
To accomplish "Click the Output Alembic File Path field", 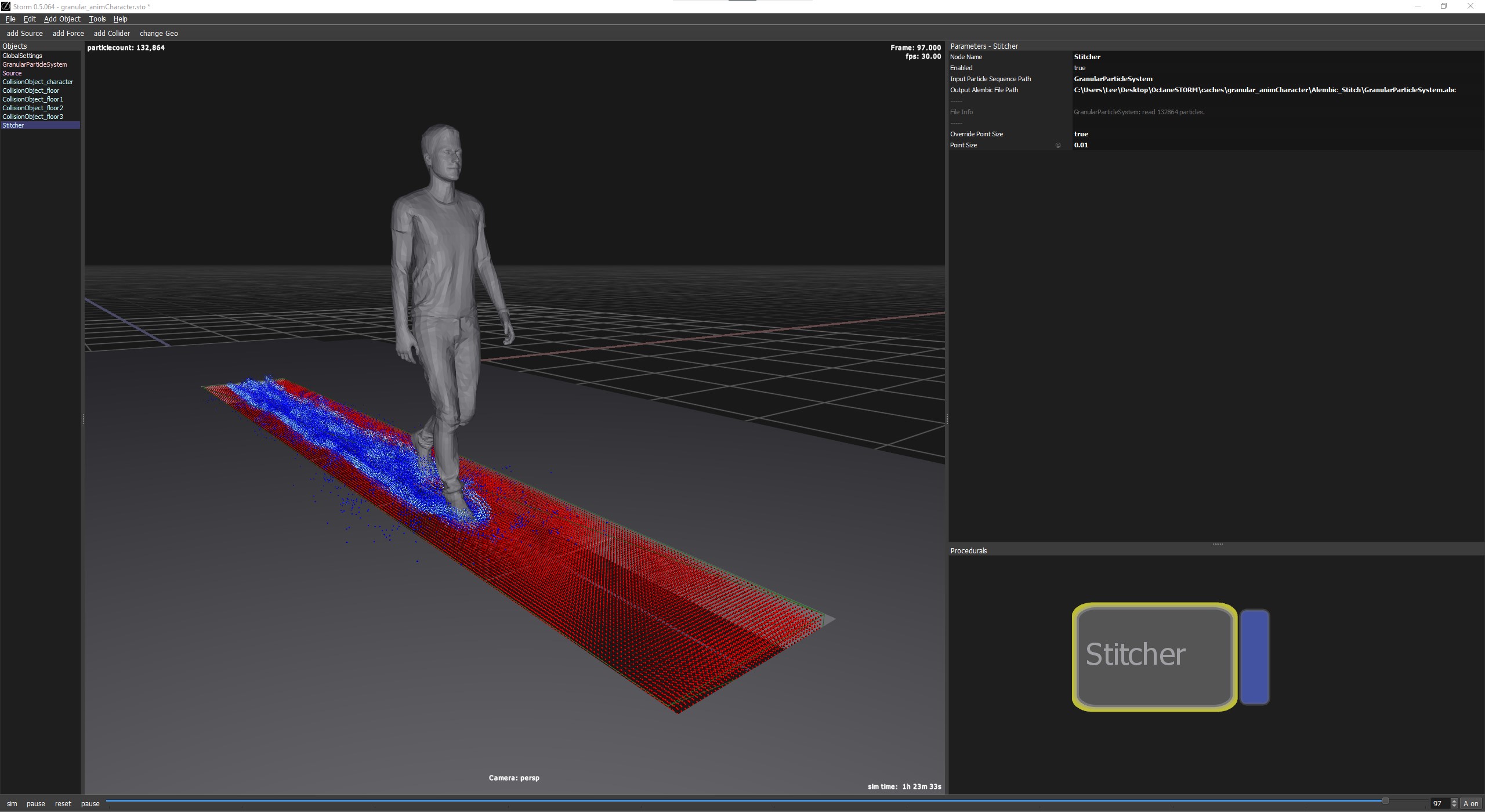I will point(1265,90).
